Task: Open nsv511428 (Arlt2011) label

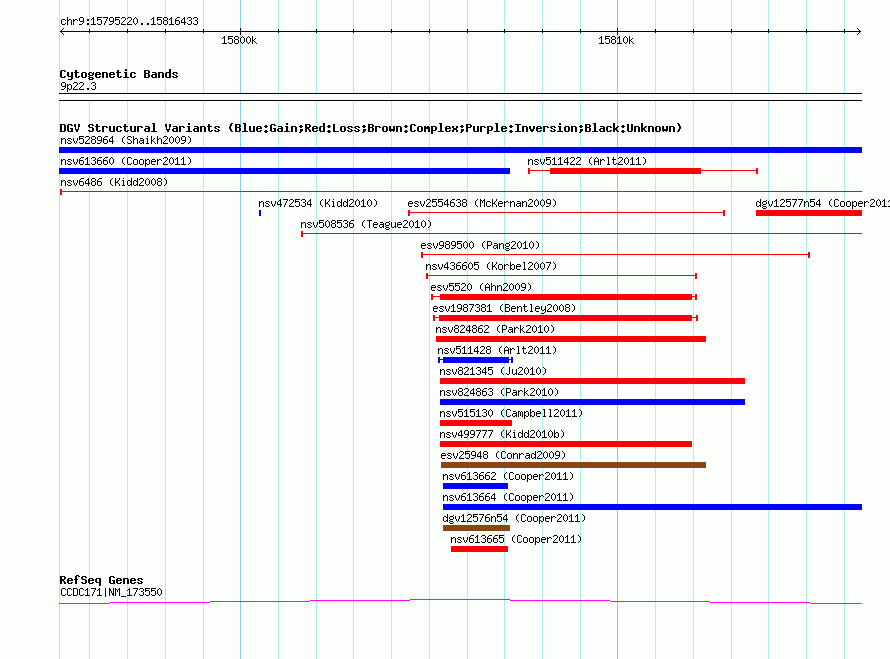Action: tap(497, 350)
